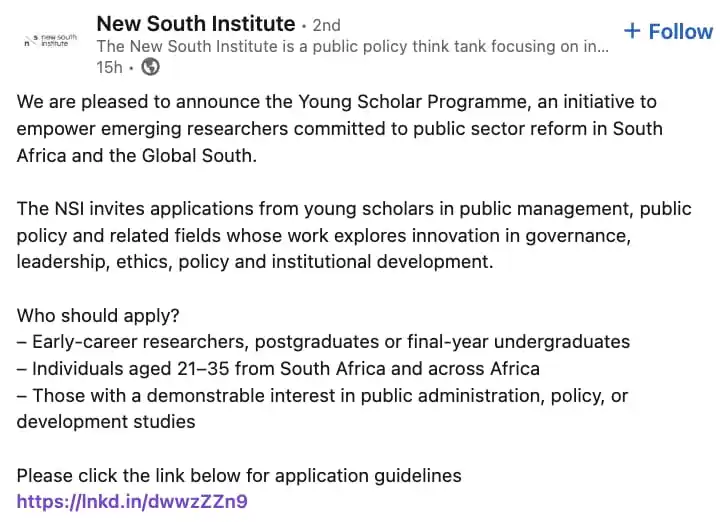The width and height of the screenshot is (722, 522).
Task: Click the 2nd connection degree label
Action: pyautogui.click(x=326, y=25)
